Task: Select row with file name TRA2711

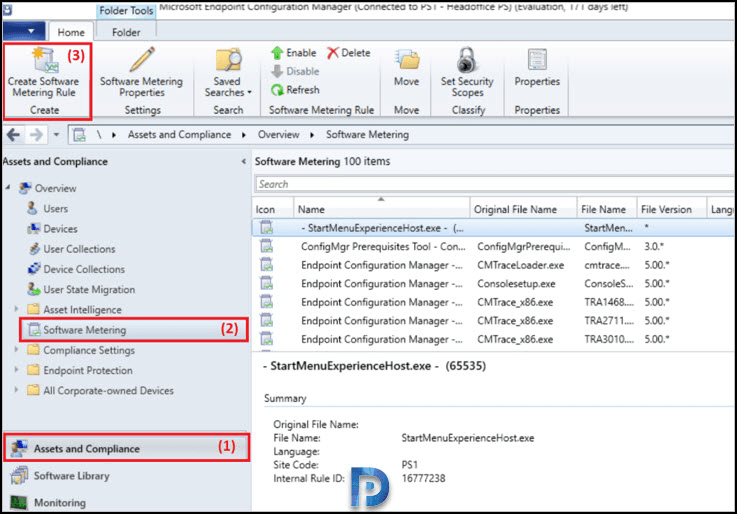Action: [x=493, y=321]
